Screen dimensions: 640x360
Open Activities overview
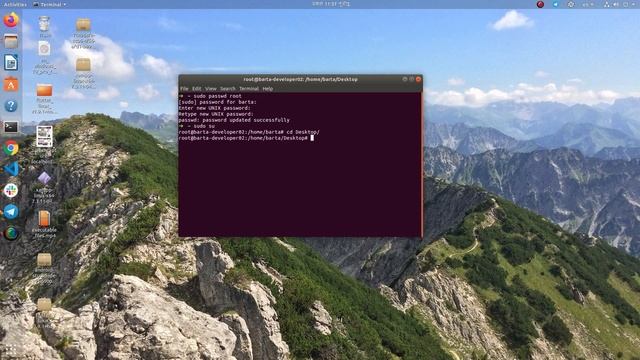[x=15, y=4]
